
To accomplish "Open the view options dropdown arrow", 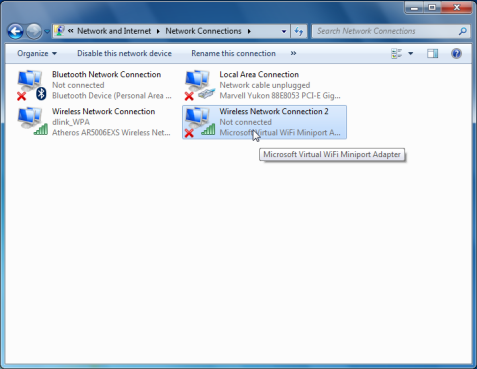I will (x=411, y=53).
